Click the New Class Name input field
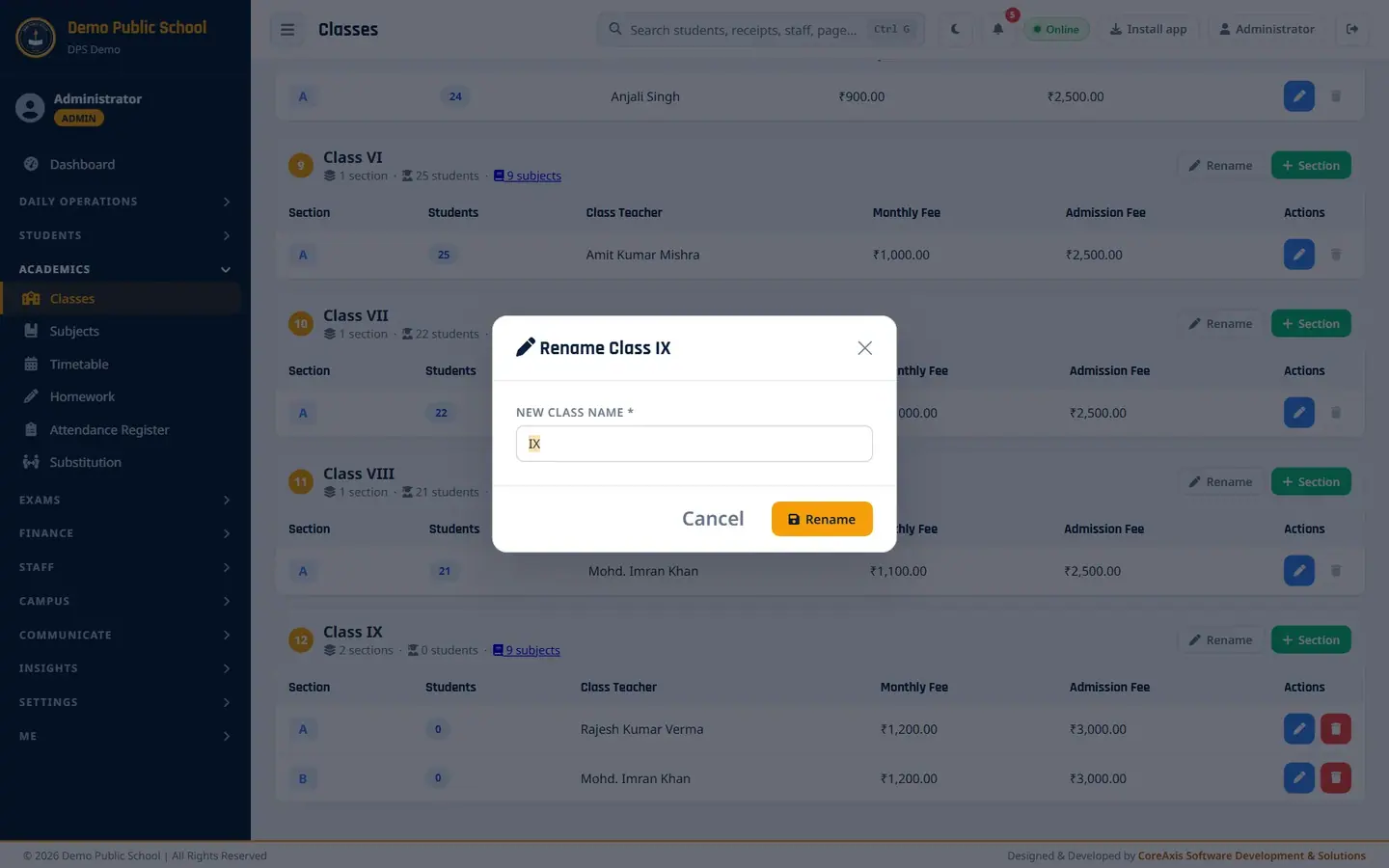The height and width of the screenshot is (868, 1389). pyautogui.click(x=694, y=444)
